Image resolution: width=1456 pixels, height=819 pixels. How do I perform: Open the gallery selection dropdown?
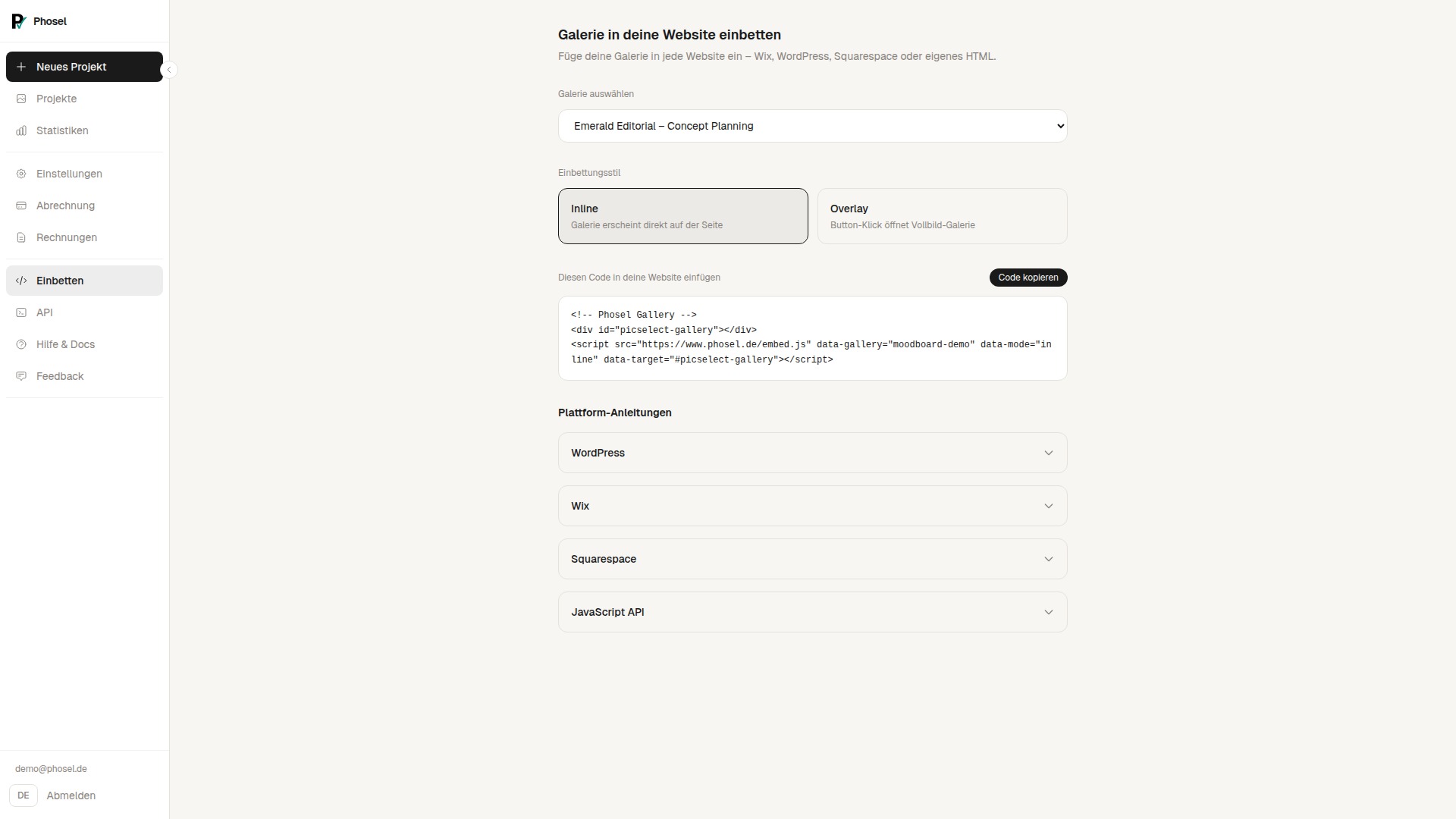point(812,126)
